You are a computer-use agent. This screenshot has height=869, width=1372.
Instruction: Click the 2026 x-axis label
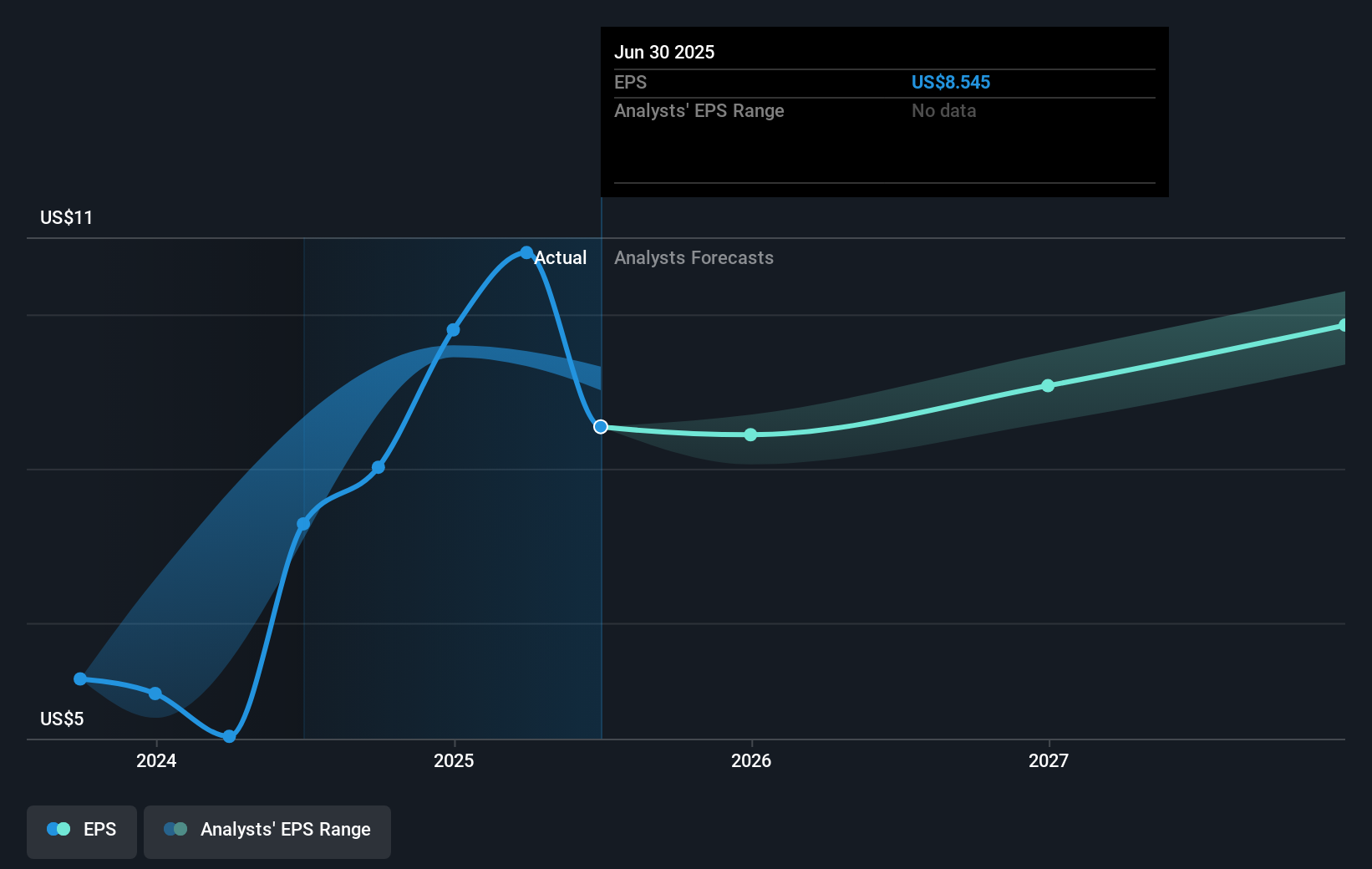click(751, 760)
